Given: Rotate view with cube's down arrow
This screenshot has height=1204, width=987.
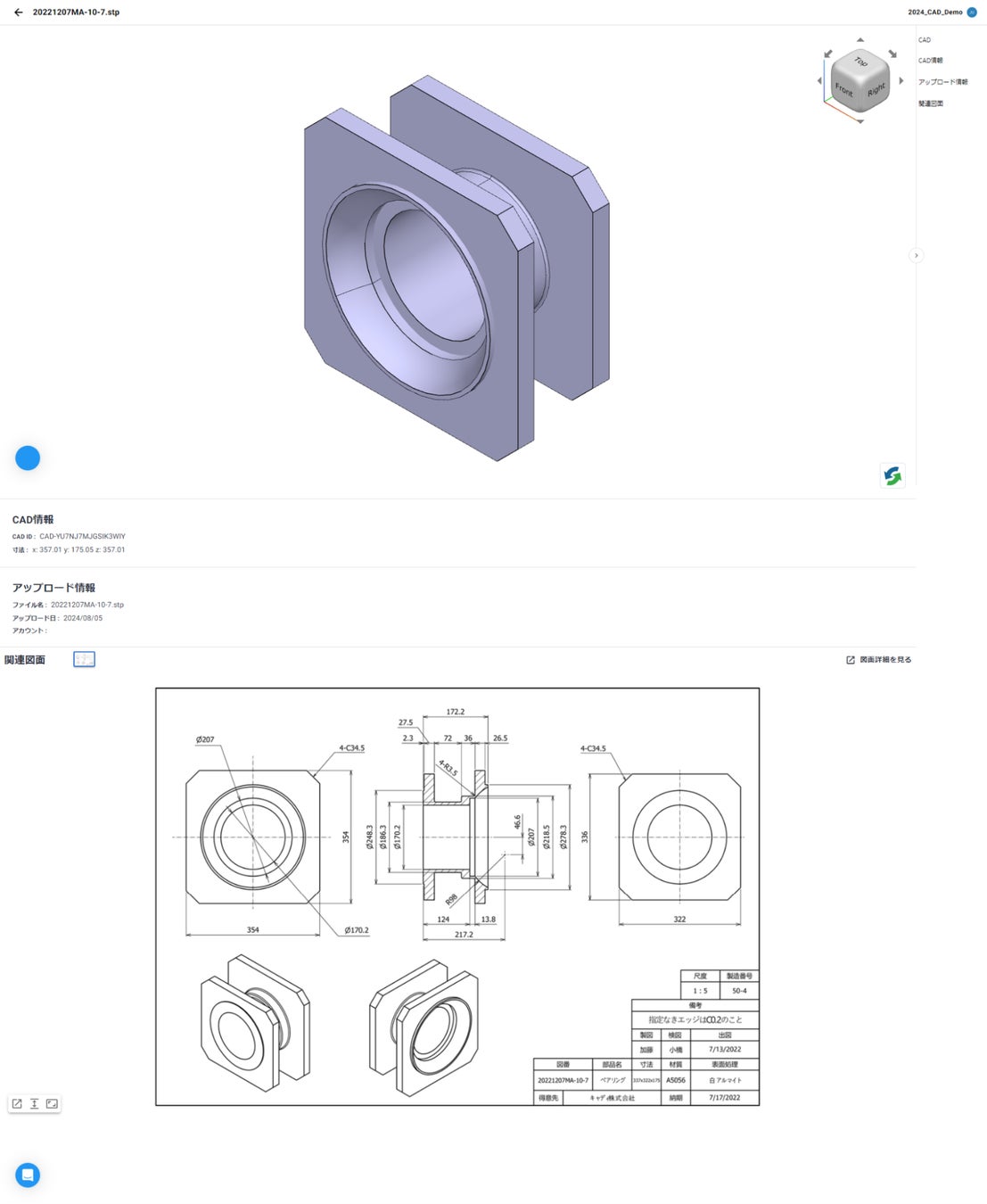Looking at the screenshot, I should [x=860, y=121].
